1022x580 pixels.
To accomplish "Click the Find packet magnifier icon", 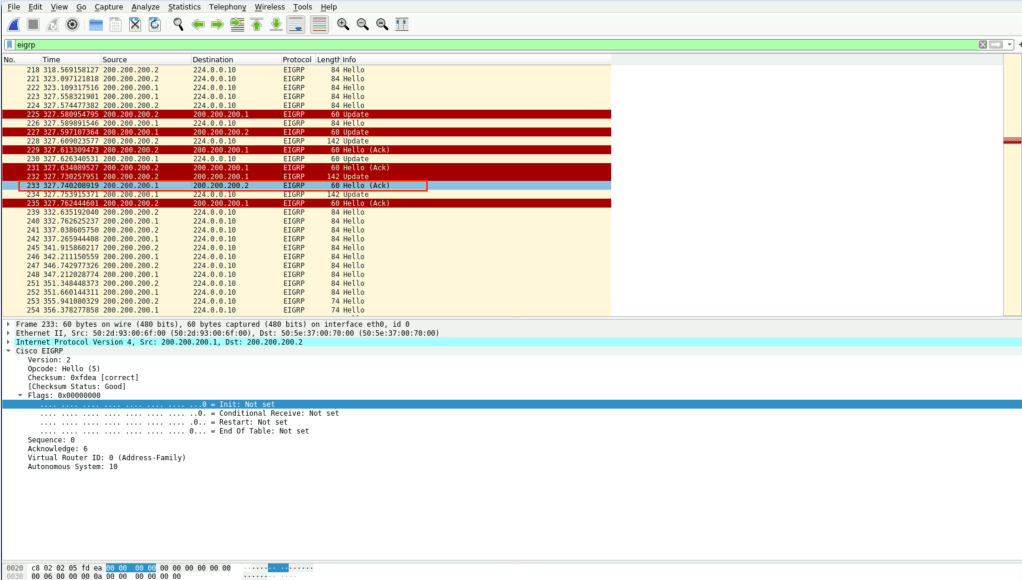I will [x=178, y=24].
